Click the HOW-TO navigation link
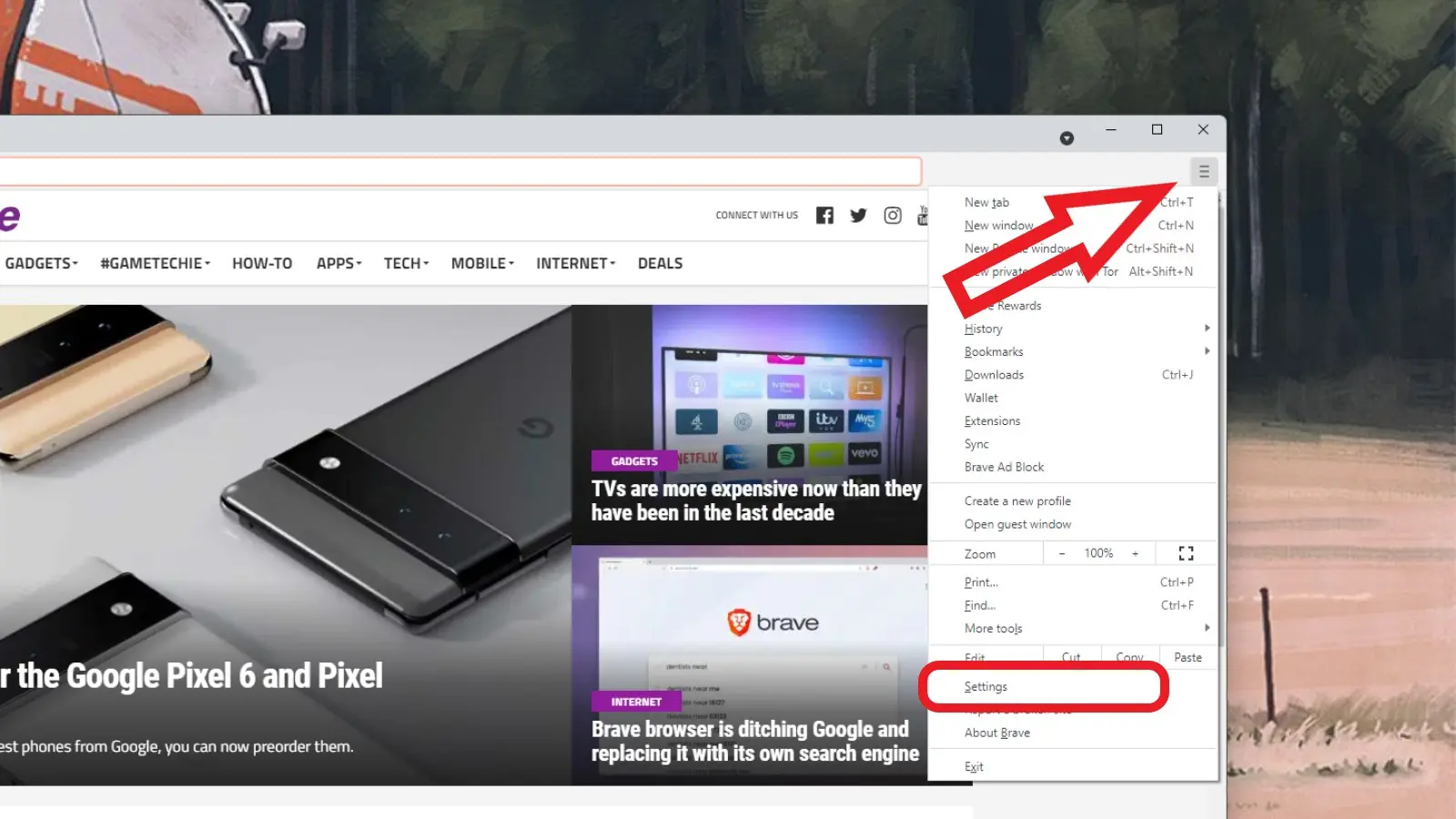Image resolution: width=1456 pixels, height=819 pixels. click(262, 263)
